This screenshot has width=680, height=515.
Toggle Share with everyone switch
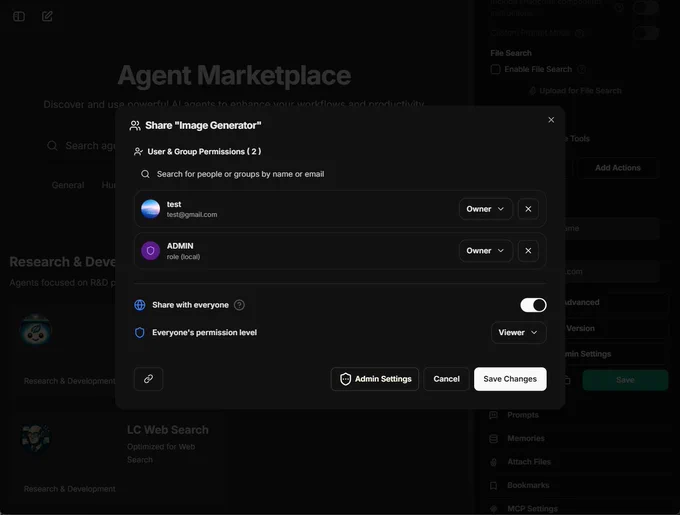click(533, 305)
